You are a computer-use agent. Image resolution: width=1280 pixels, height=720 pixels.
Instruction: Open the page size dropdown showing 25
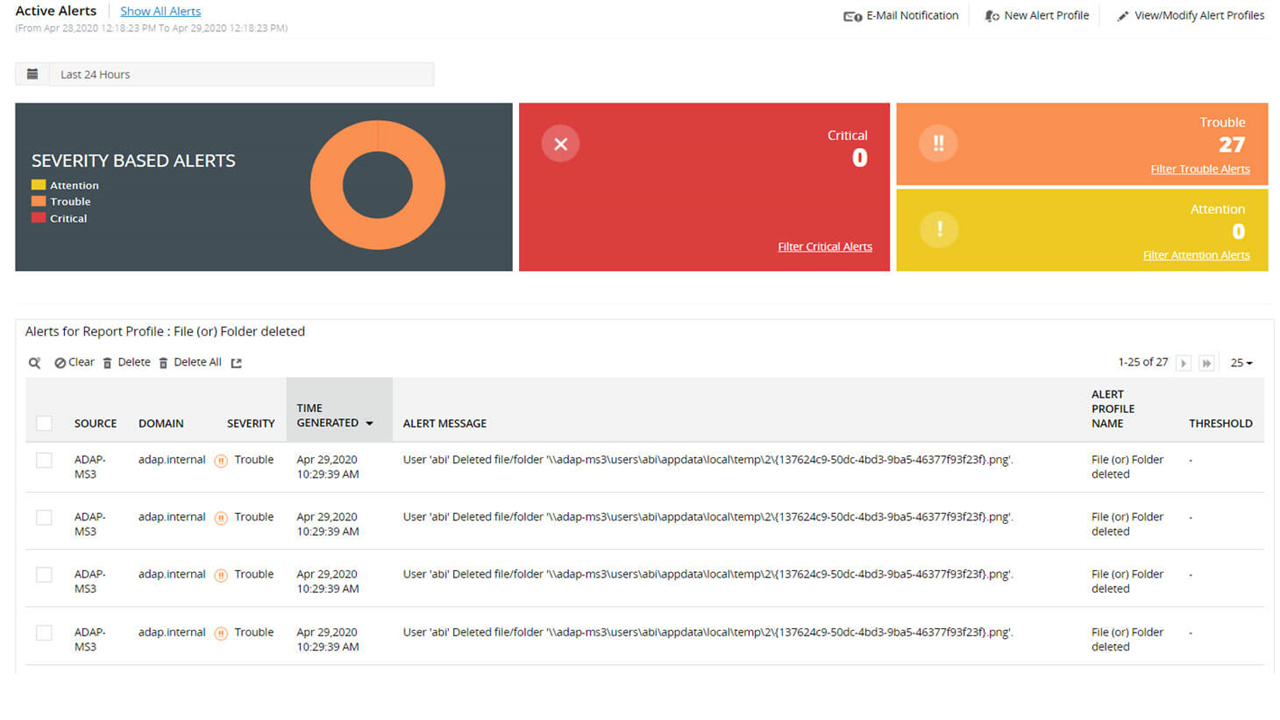pyautogui.click(x=1240, y=362)
